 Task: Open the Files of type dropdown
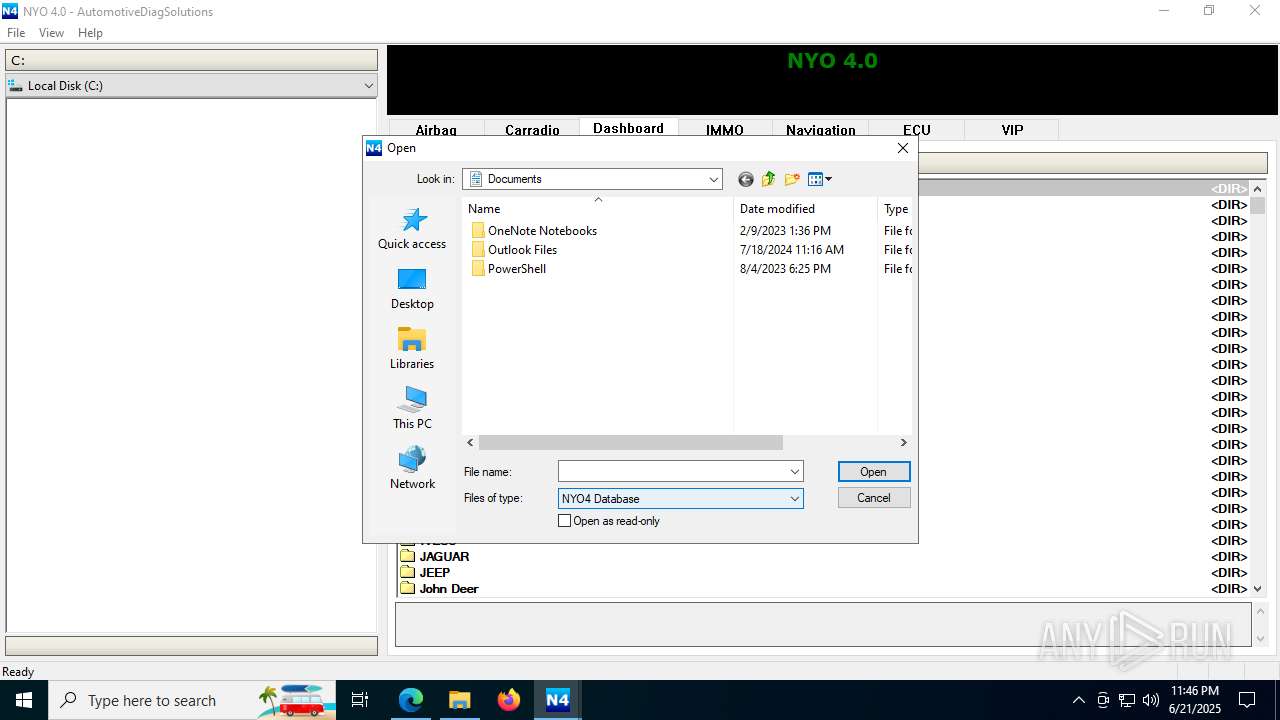coord(681,498)
